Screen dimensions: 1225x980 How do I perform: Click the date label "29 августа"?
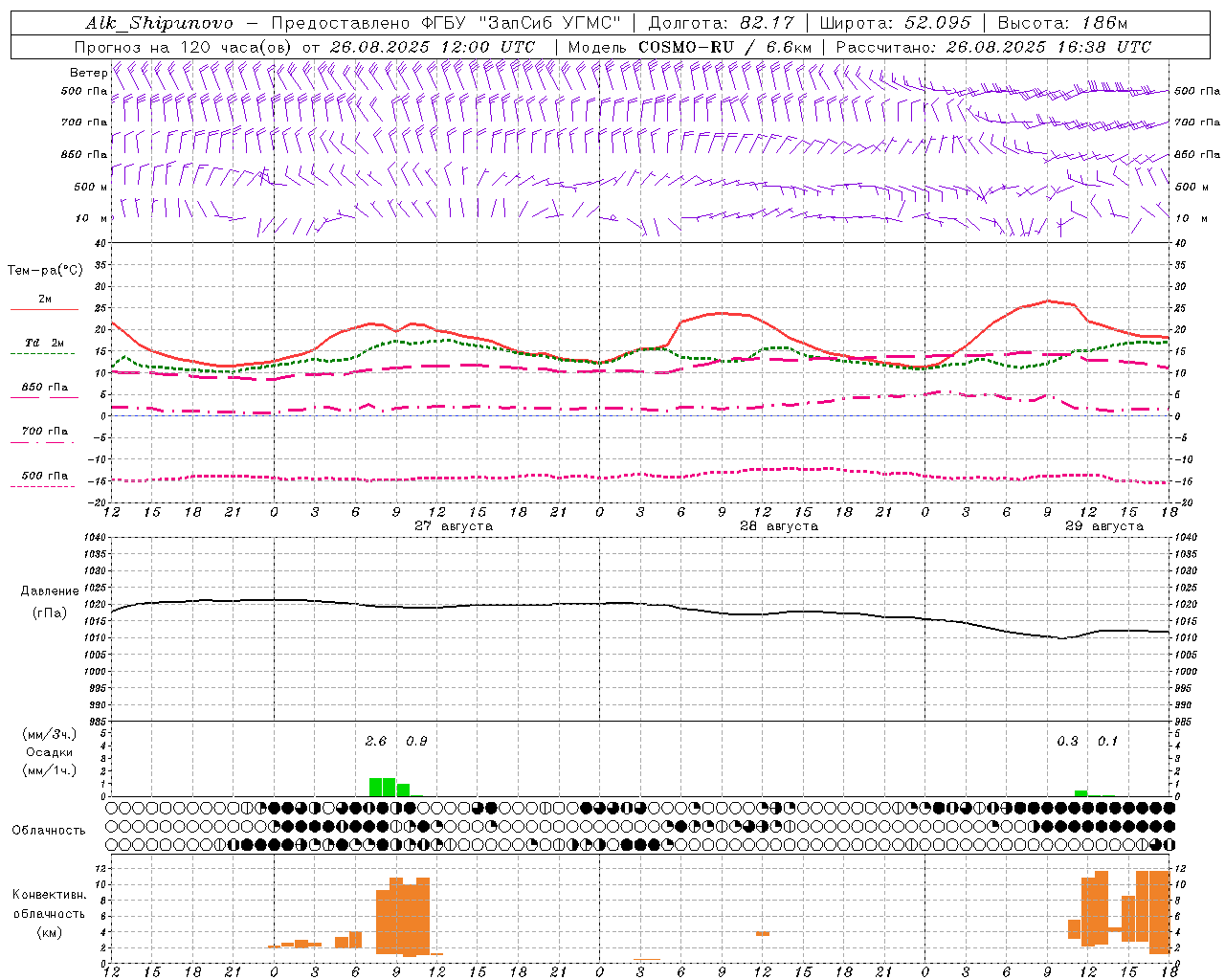[1104, 526]
